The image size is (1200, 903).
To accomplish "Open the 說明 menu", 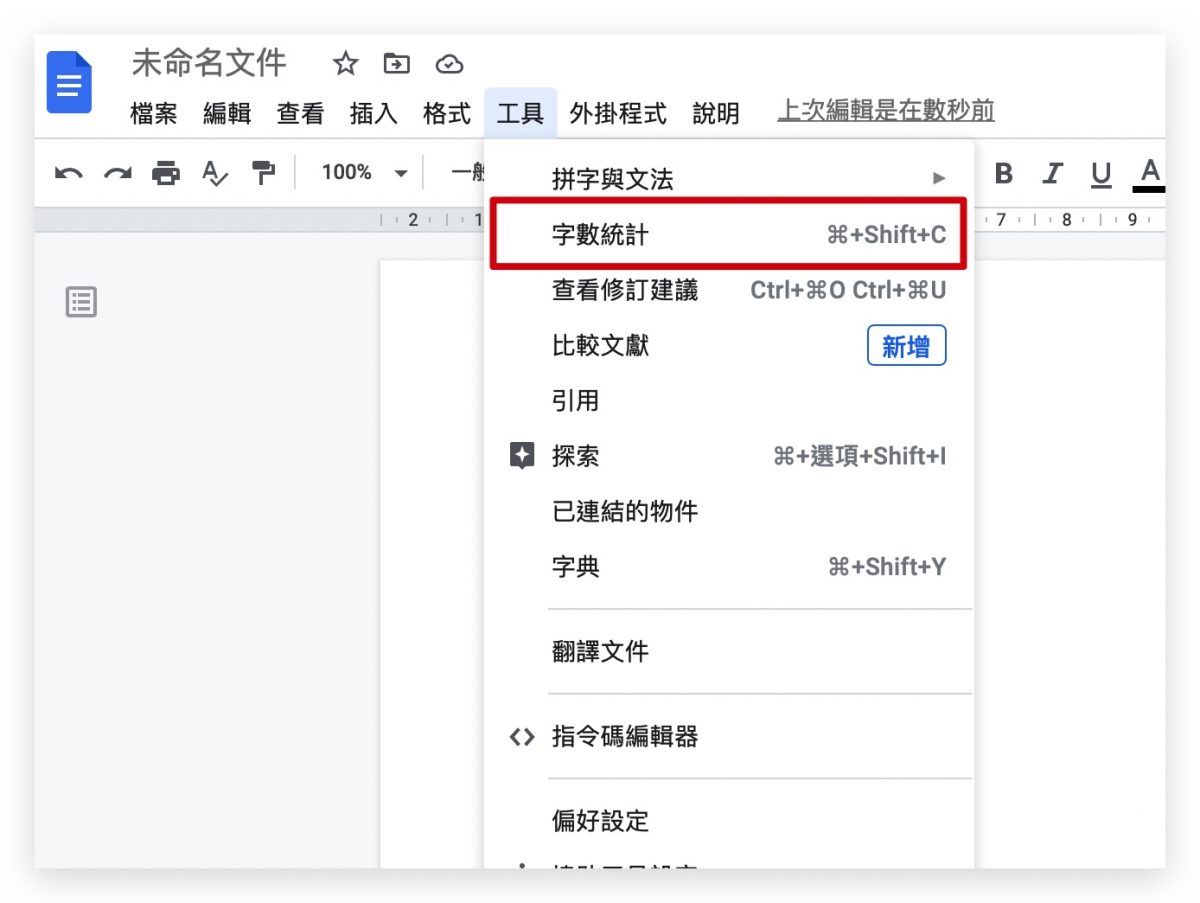I will pyautogui.click(x=716, y=114).
